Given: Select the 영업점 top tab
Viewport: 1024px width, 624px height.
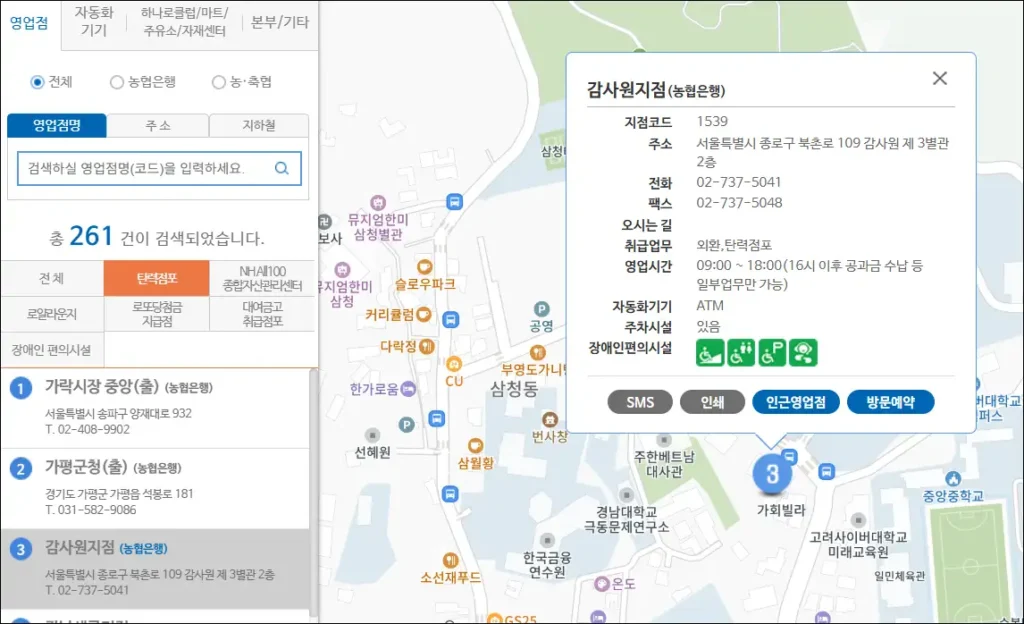Looking at the screenshot, I should pyautogui.click(x=29, y=23).
